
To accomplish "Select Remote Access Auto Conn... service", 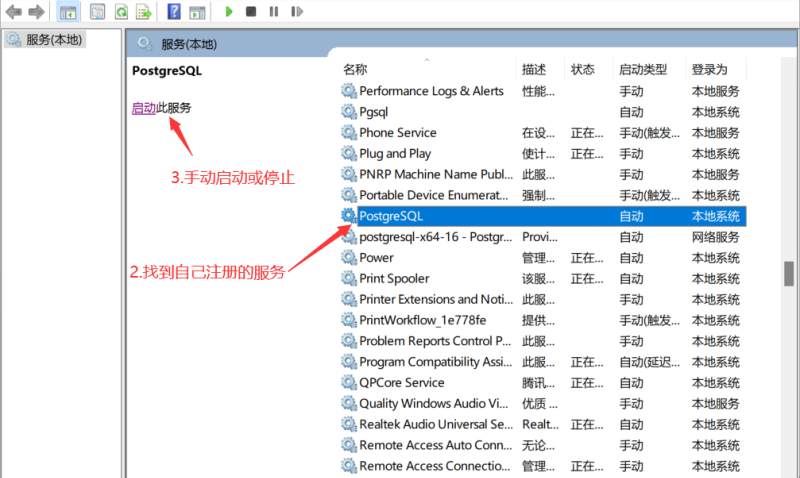I will point(543,445).
